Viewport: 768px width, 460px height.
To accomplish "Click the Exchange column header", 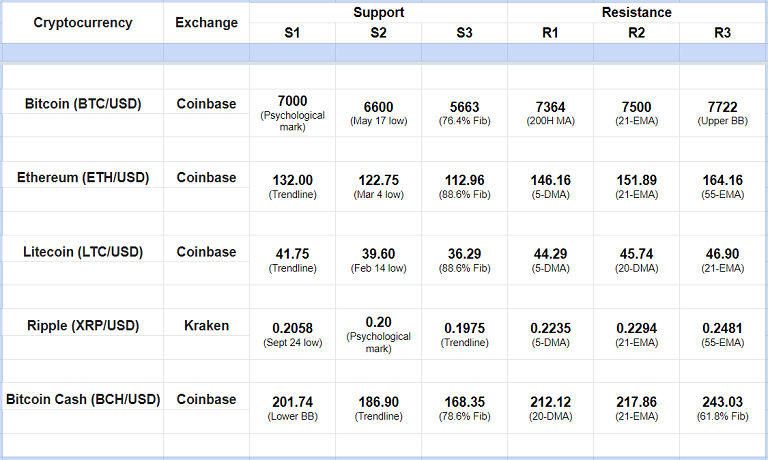I will click(207, 23).
